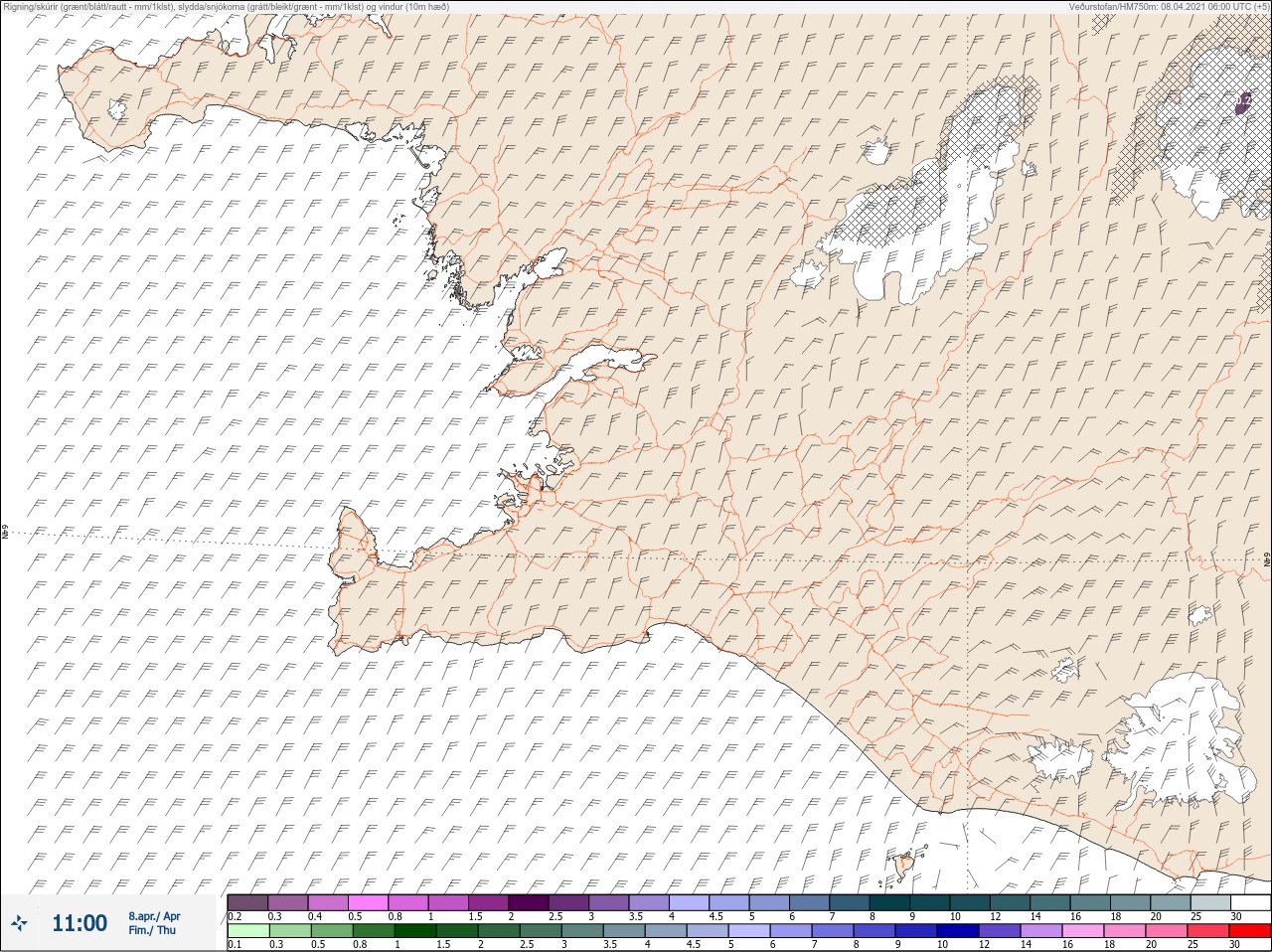Click the 'Fim./ Thu' weekday text
This screenshot has height=952, width=1272.
pyautogui.click(x=151, y=930)
